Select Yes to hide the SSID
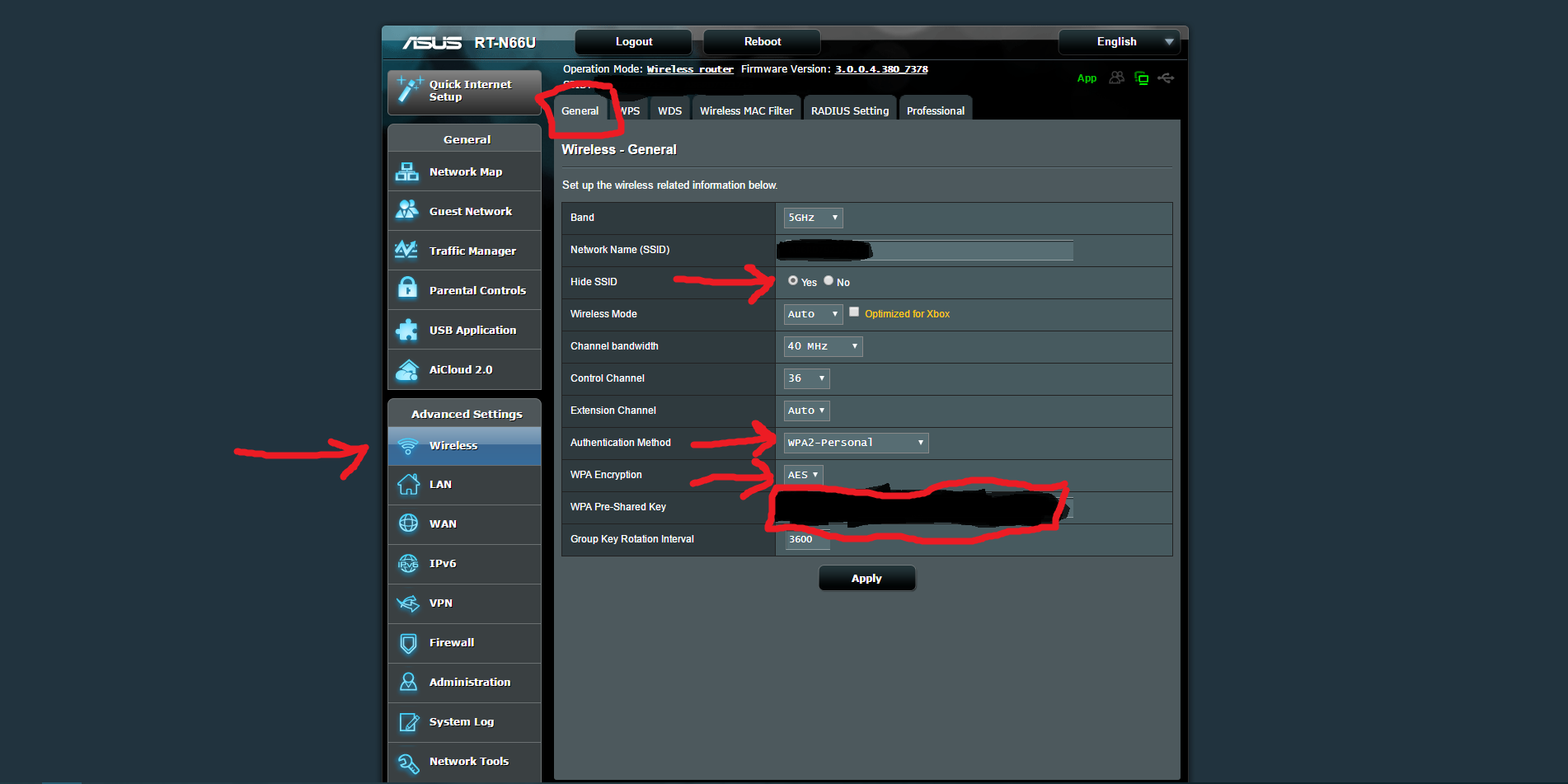Image resolution: width=1568 pixels, height=784 pixels. coord(792,281)
